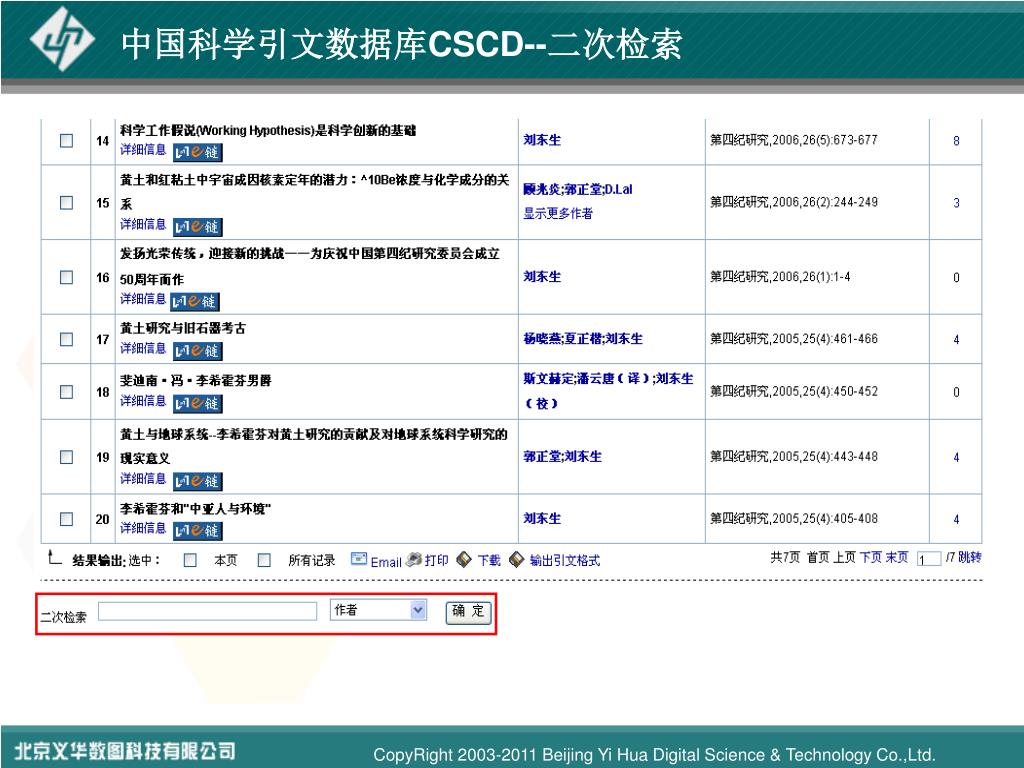
Task: Check the 所有记录 output checkbox
Action: tap(264, 560)
